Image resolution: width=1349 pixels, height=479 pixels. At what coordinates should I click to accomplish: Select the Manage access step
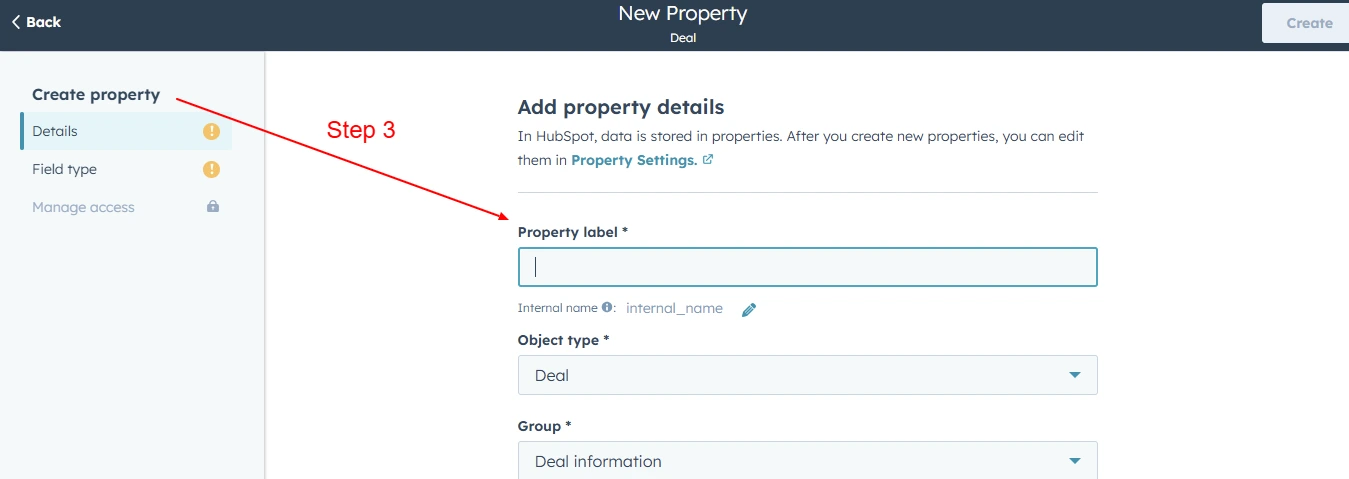point(126,207)
